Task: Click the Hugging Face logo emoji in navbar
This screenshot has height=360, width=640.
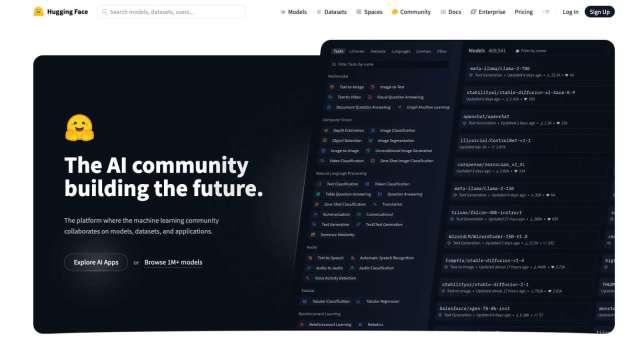Action: click(x=38, y=12)
